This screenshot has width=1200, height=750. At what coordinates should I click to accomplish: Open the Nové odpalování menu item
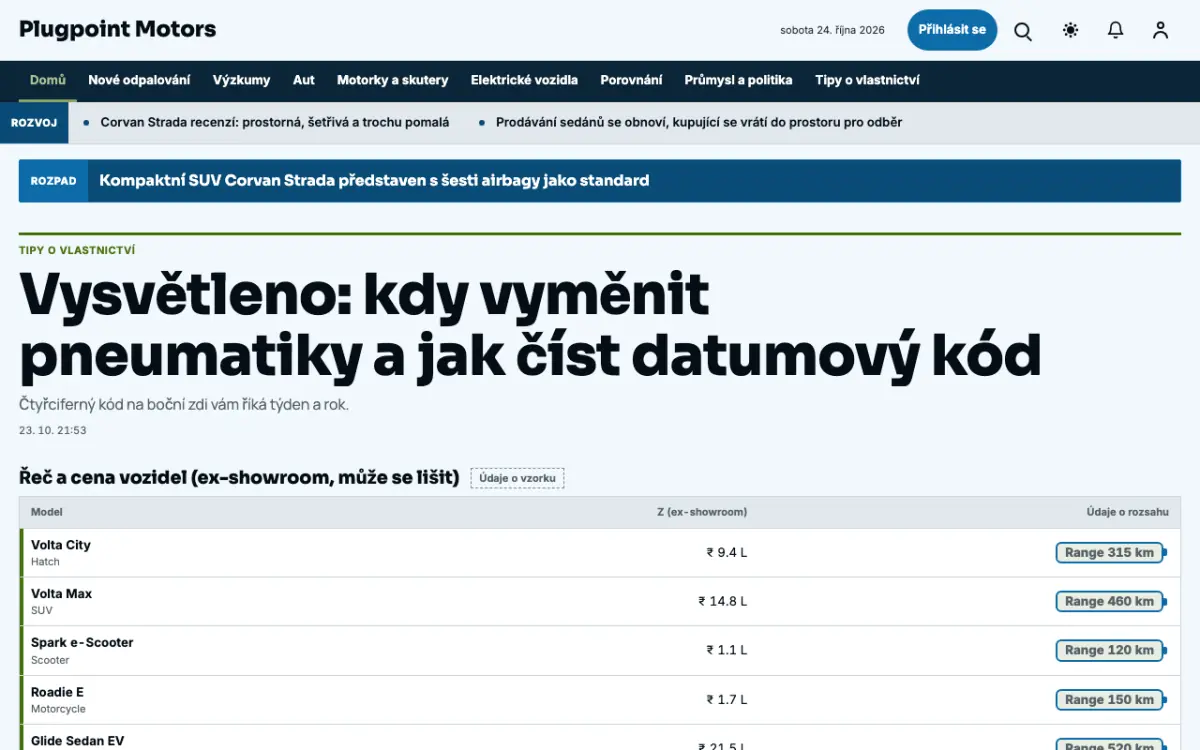pyautogui.click(x=139, y=80)
